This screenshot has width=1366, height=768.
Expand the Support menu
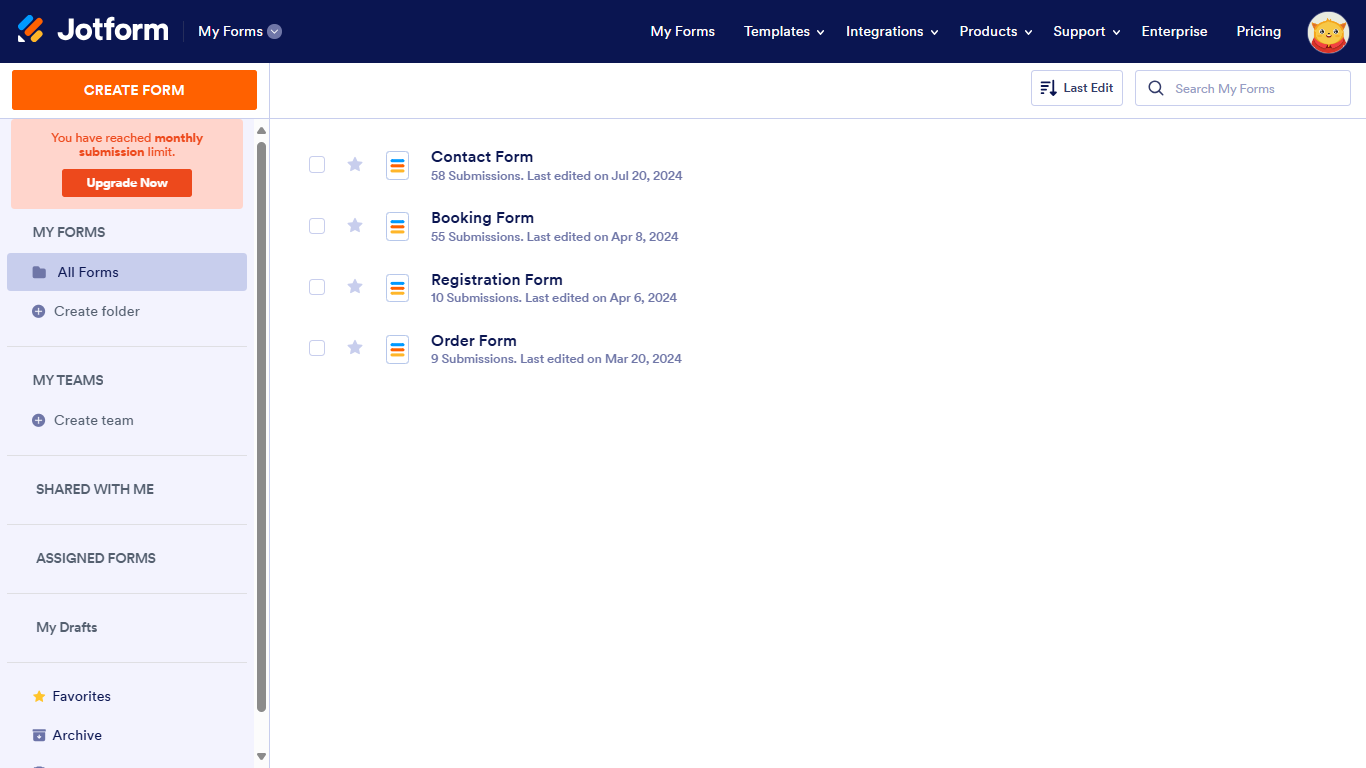pos(1087,31)
